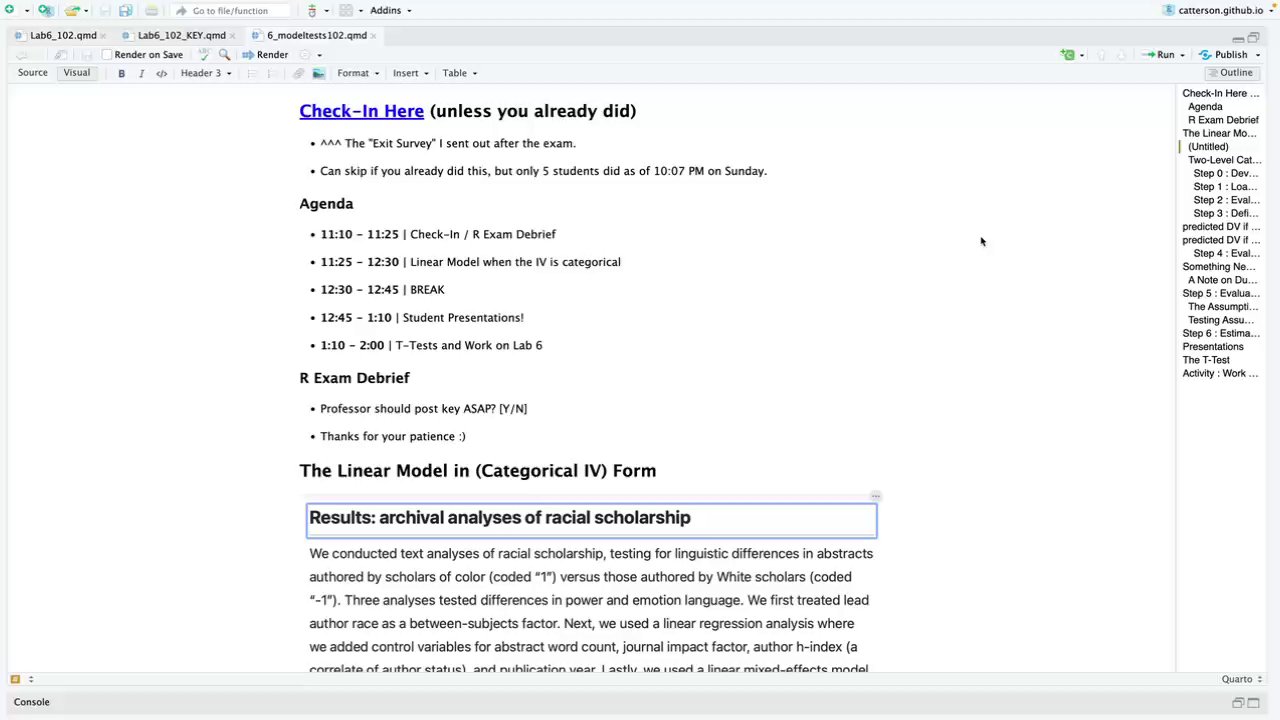
Task: Click the Render button
Action: 265,55
